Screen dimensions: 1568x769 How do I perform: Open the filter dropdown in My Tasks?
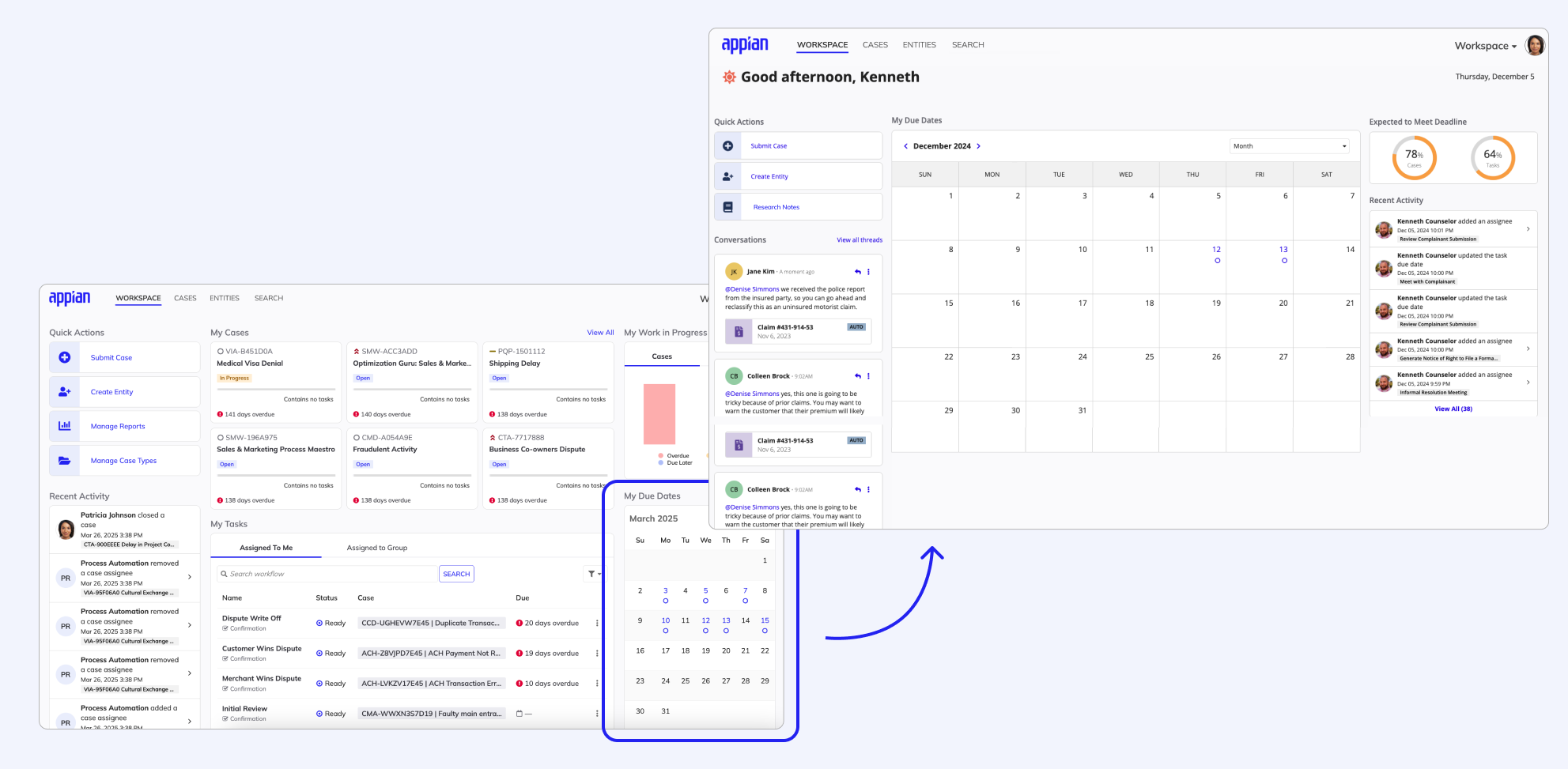pyautogui.click(x=594, y=574)
